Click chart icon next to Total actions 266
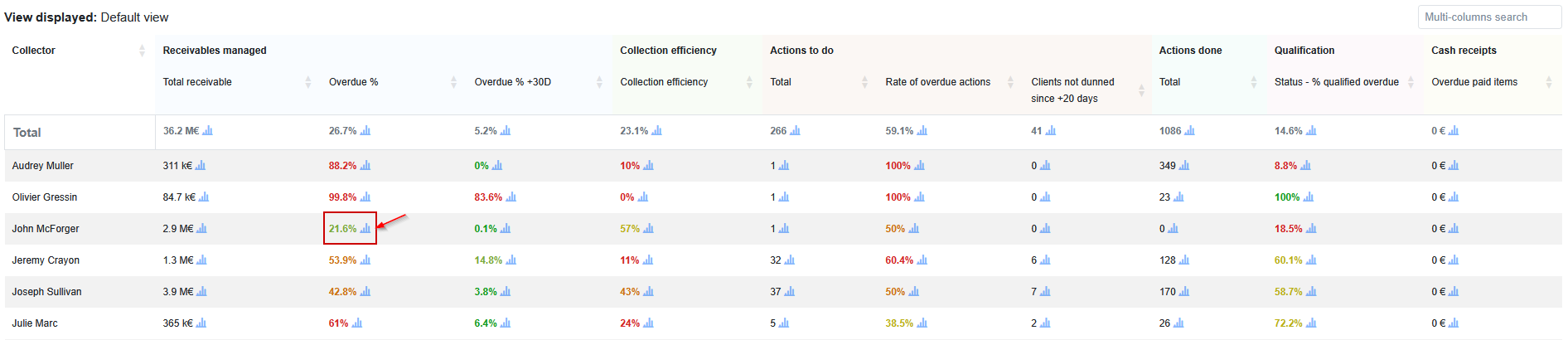This screenshot has height=340, width=1568. click(795, 130)
